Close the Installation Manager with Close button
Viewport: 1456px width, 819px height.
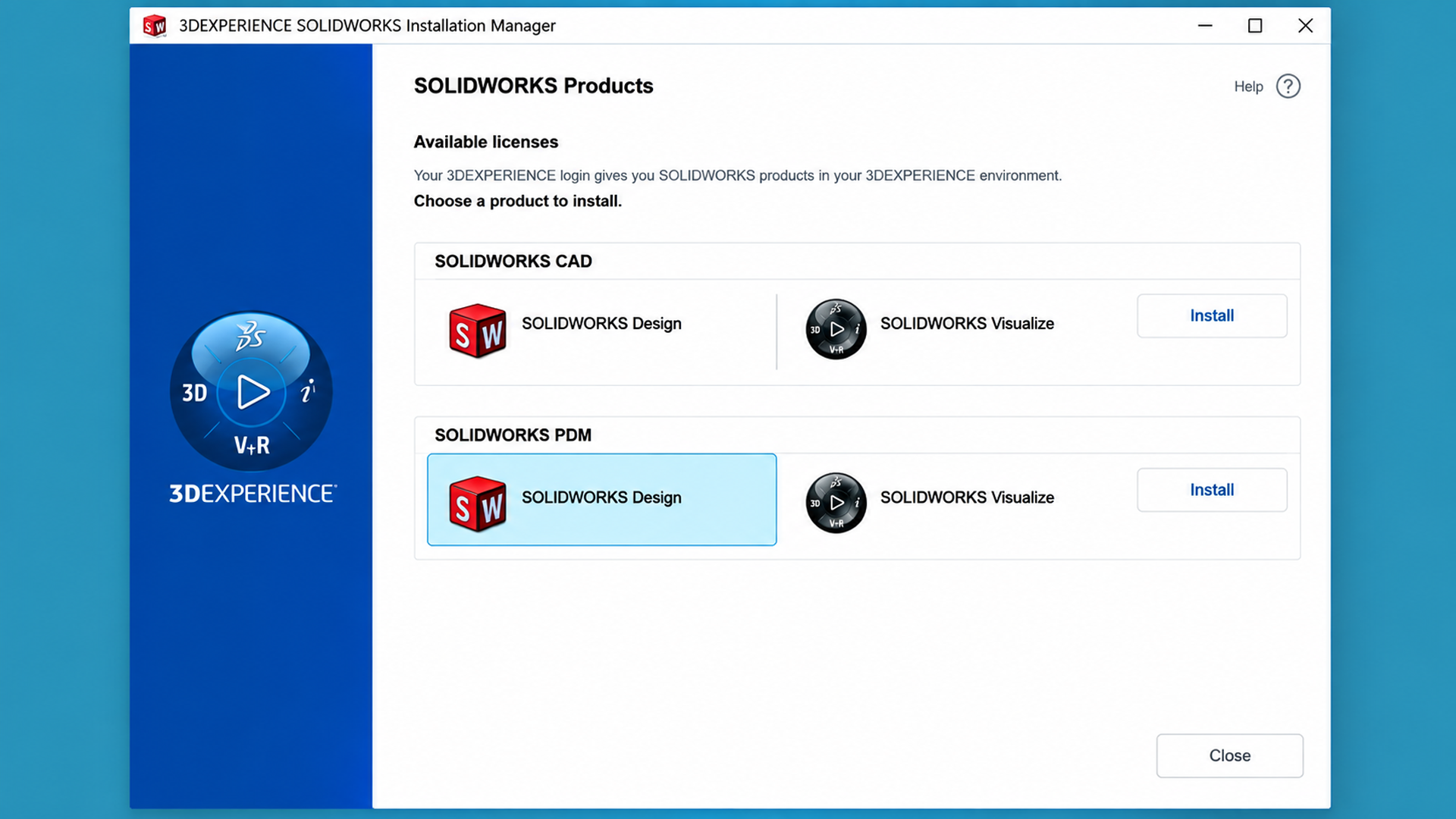(x=1229, y=755)
